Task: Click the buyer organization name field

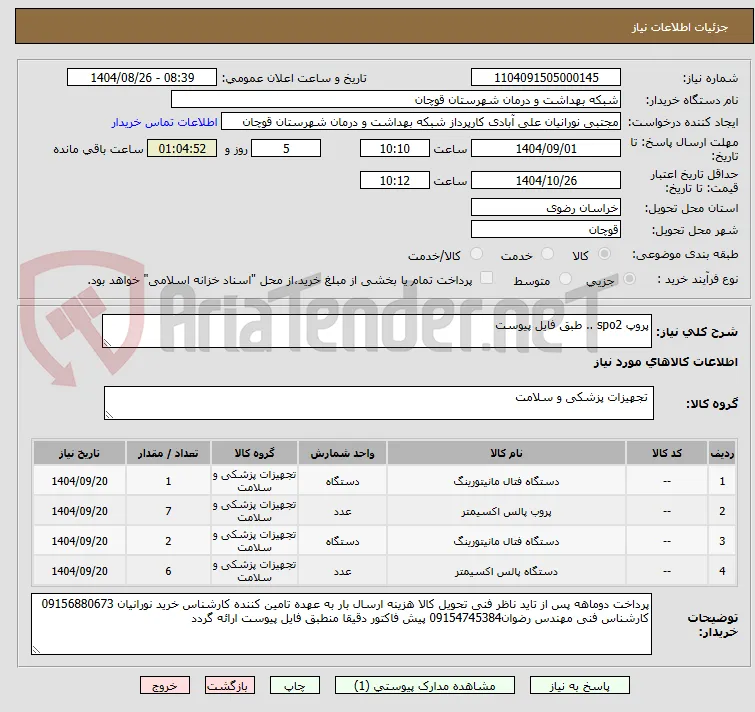Action: pyautogui.click(x=395, y=100)
